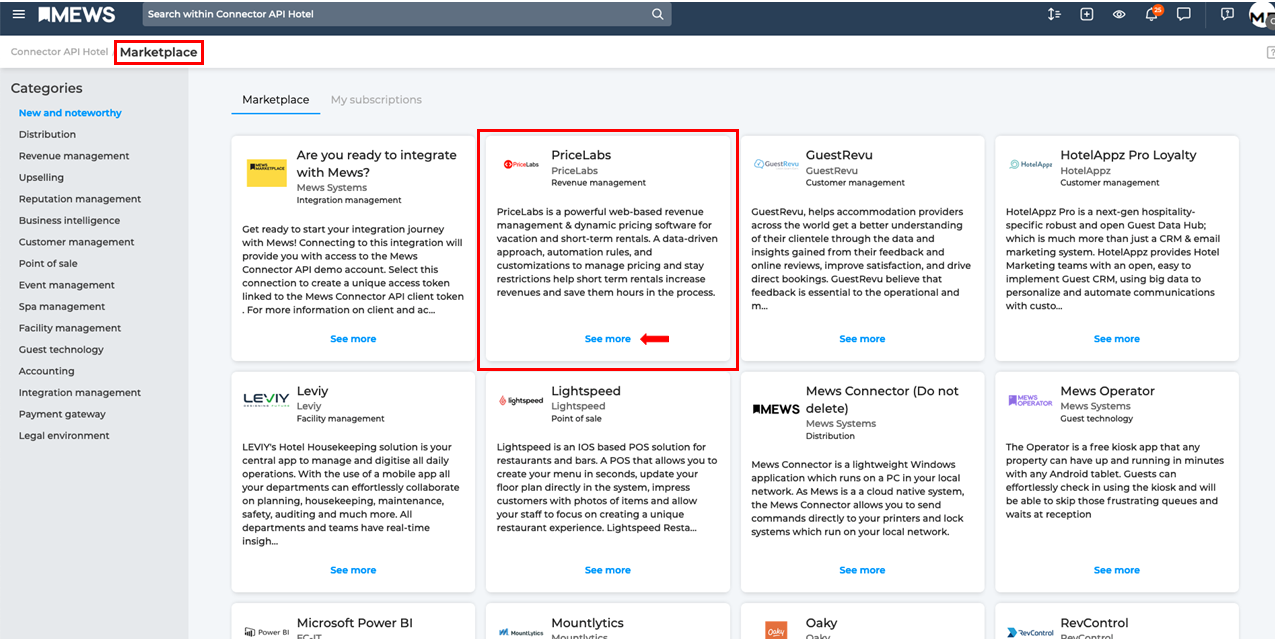See more about Leviy
The height and width of the screenshot is (639, 1275).
(x=353, y=570)
